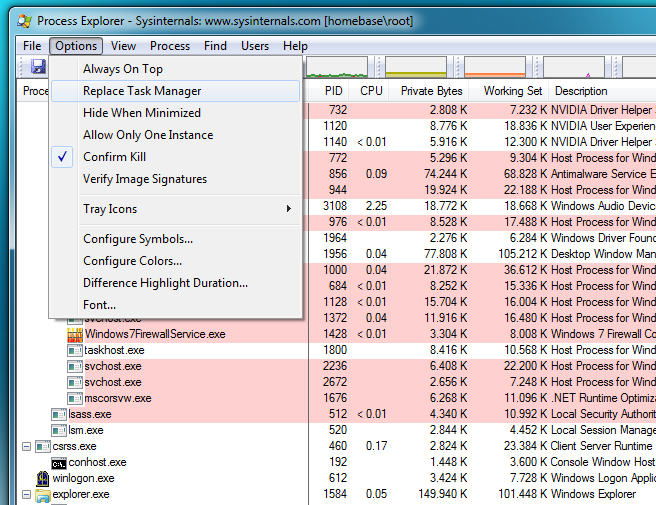656x505 pixels.
Task: Open the CPU usage history graph
Action: point(337,67)
